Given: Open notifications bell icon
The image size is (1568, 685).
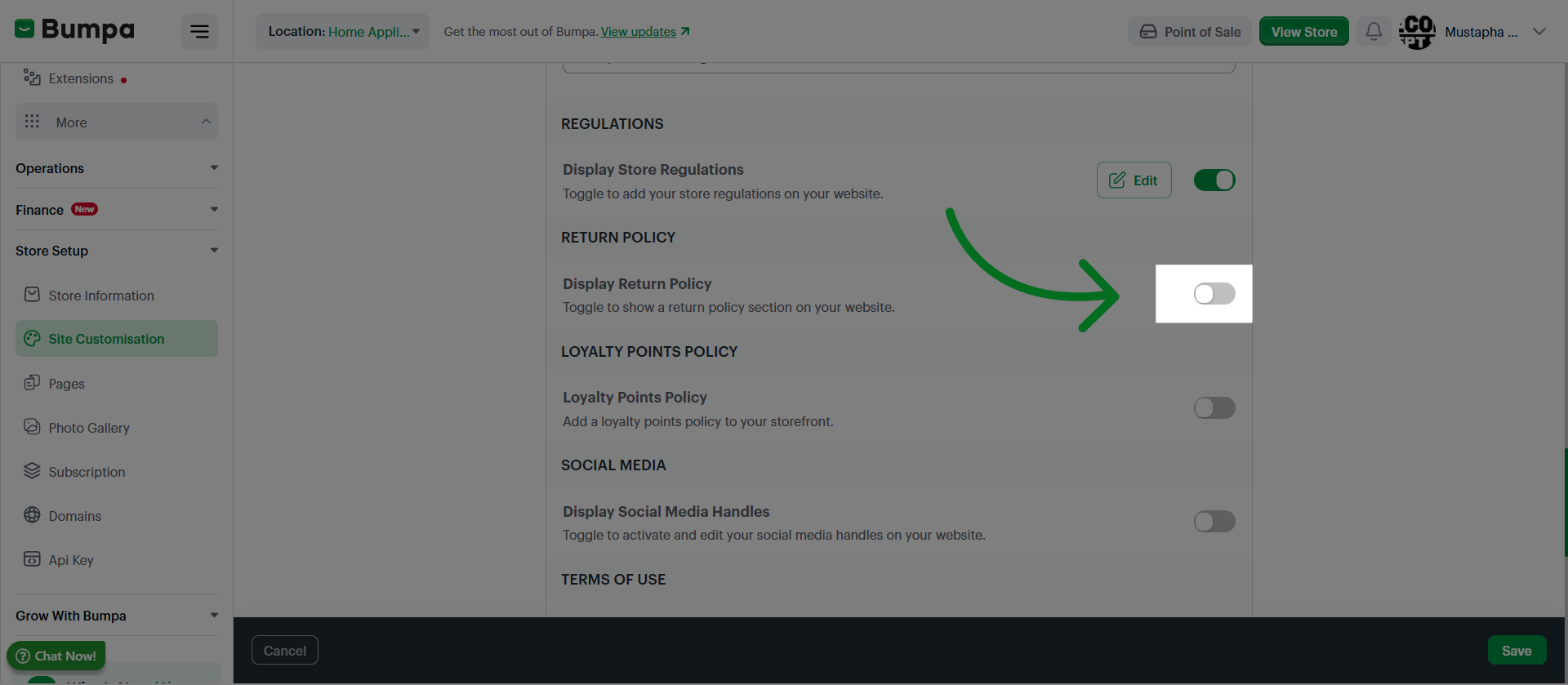Looking at the screenshot, I should click(x=1374, y=31).
